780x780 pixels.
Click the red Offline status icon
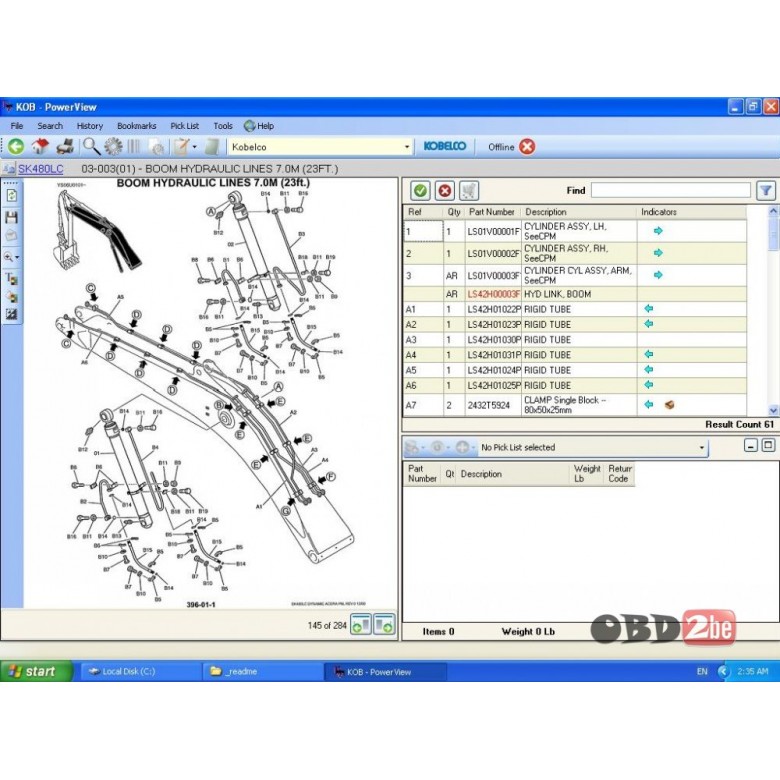pyautogui.click(x=527, y=147)
